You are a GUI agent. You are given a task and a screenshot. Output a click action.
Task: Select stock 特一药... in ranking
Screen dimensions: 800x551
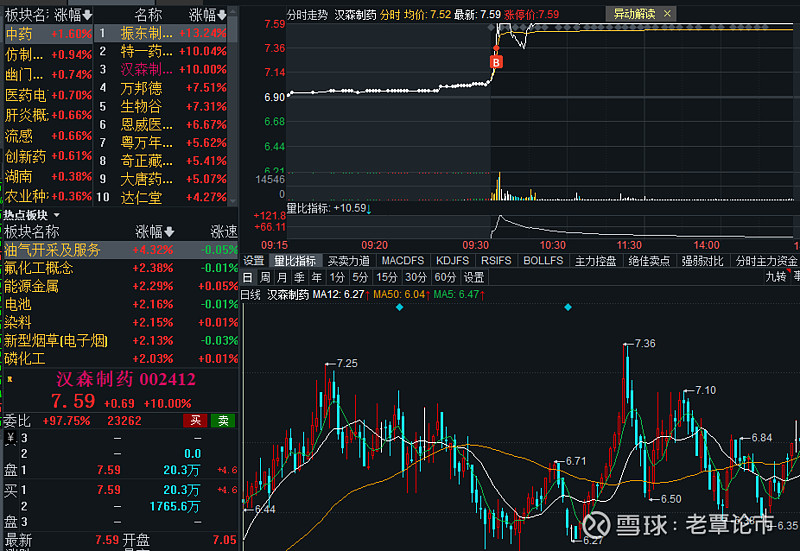click(161, 51)
